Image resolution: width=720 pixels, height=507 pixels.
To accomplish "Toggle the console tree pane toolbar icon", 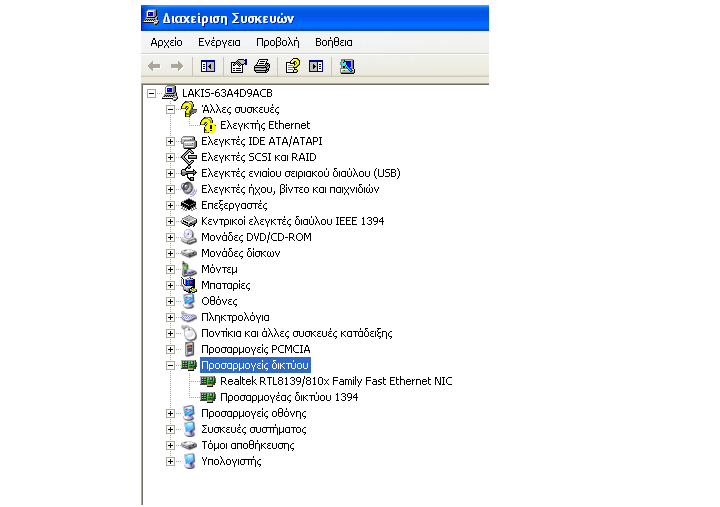I will pyautogui.click(x=208, y=67).
